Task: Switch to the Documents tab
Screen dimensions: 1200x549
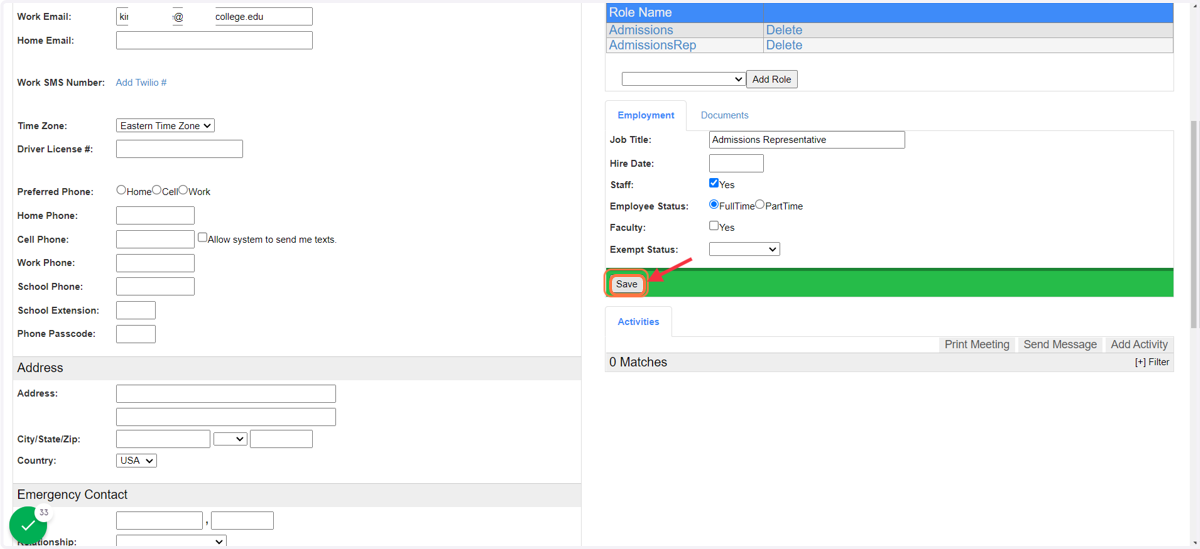Action: 724,115
